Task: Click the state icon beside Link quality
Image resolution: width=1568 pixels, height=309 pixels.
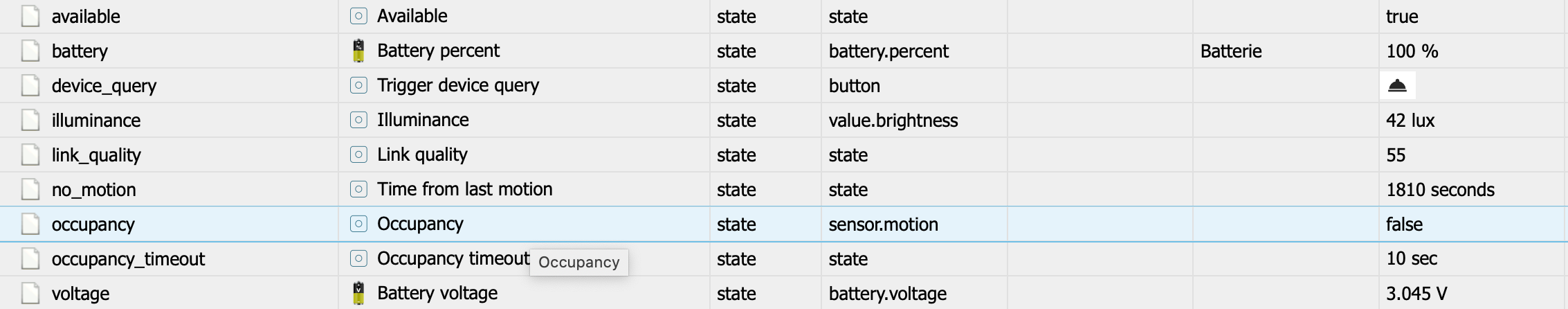Action: coord(358,154)
